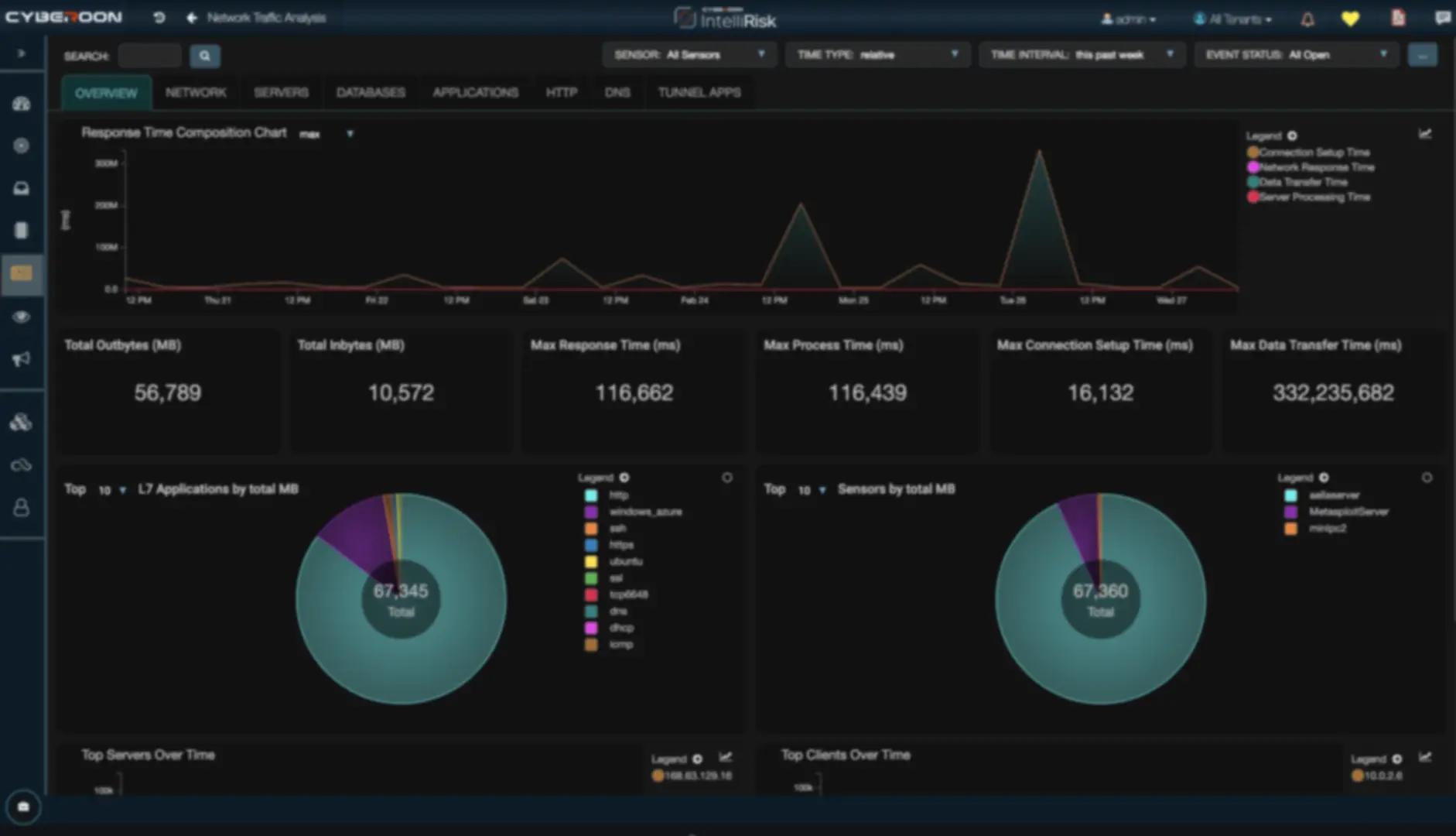Toggle the Connection Setup Time legend series
1456x836 pixels.
click(1308, 152)
